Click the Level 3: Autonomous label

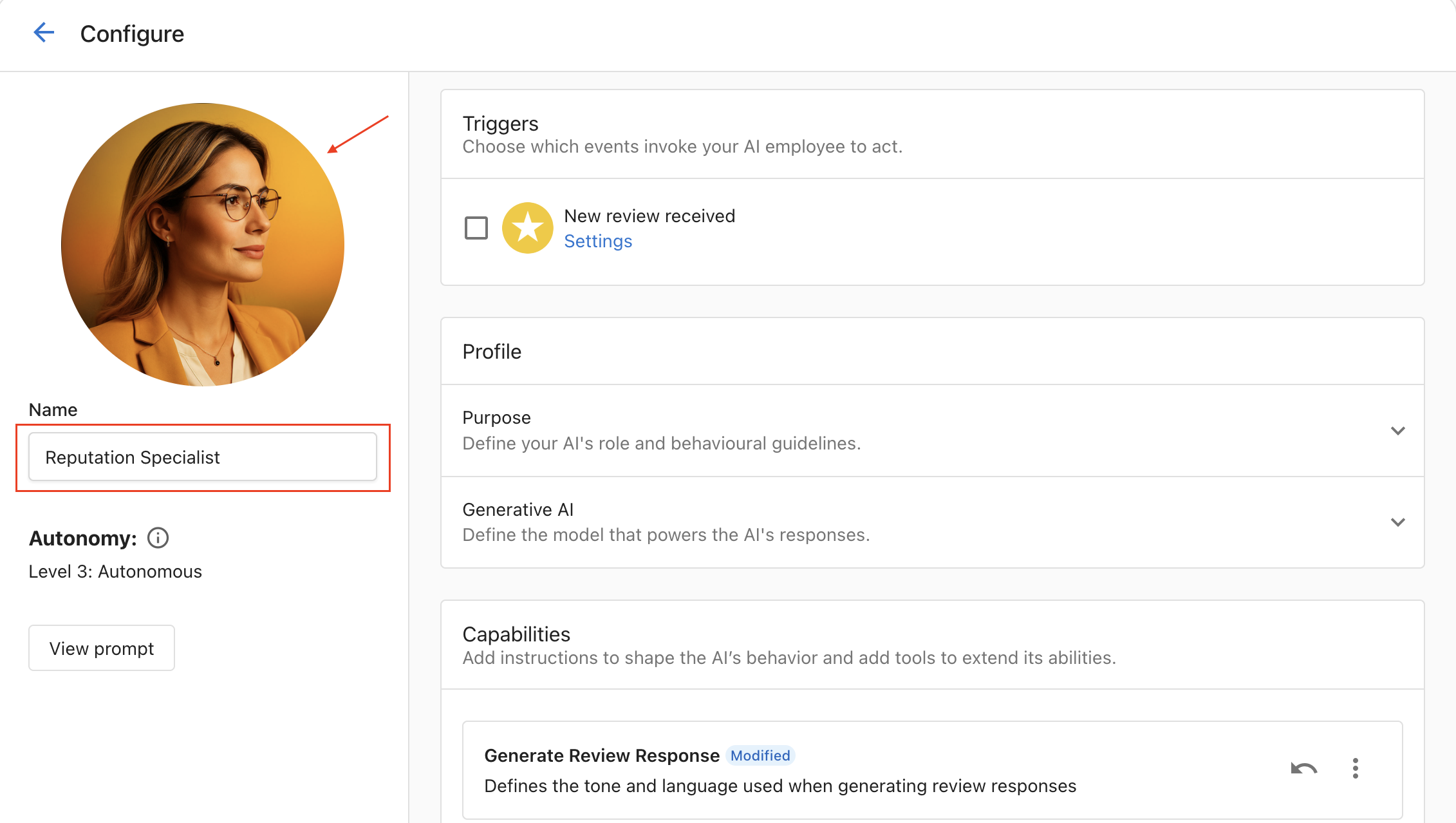(115, 571)
